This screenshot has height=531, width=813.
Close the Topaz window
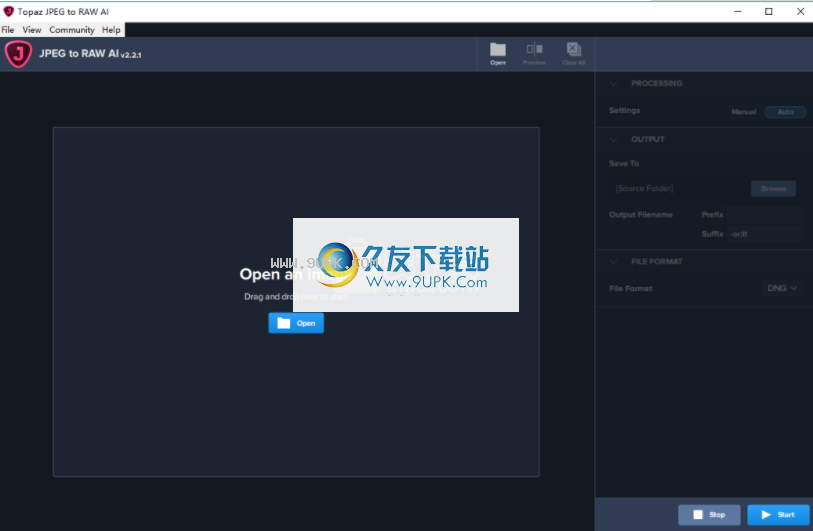[800, 11]
